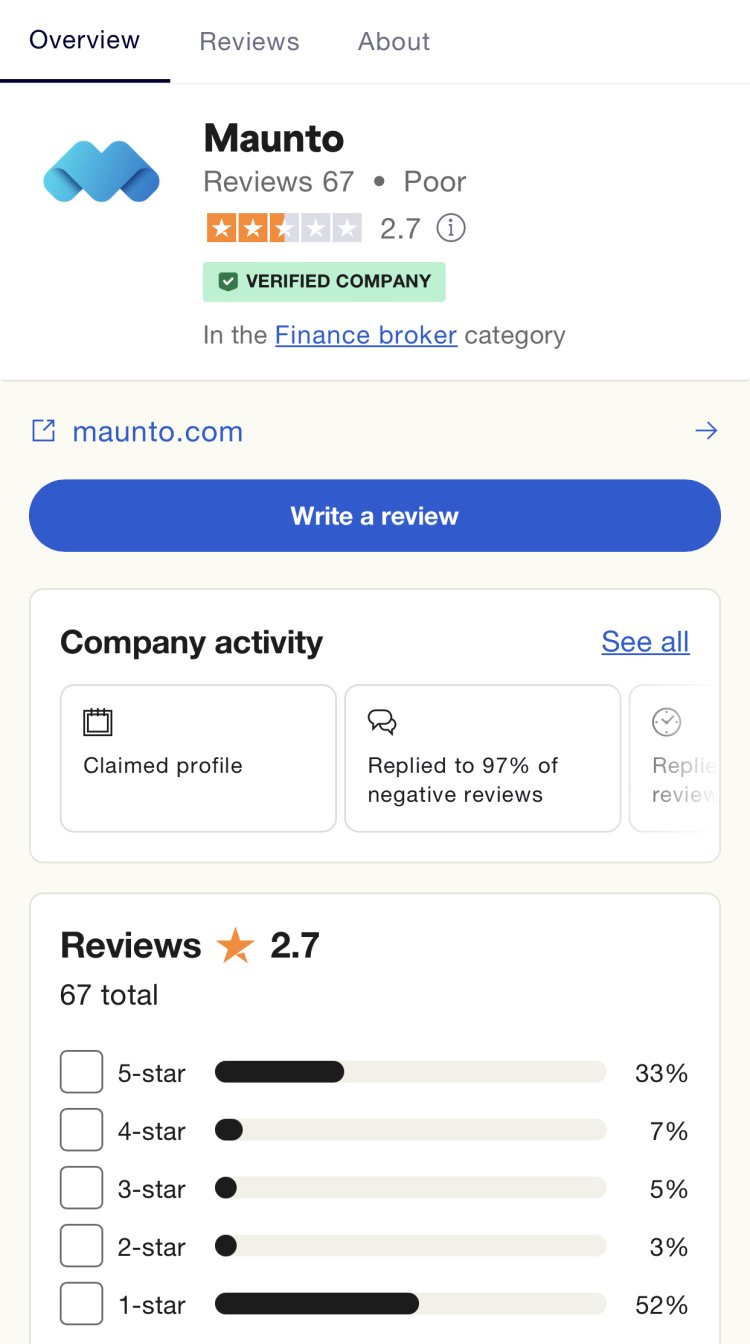The image size is (750, 1344).
Task: Check the 3-star filter checkbox
Action: [81, 1189]
